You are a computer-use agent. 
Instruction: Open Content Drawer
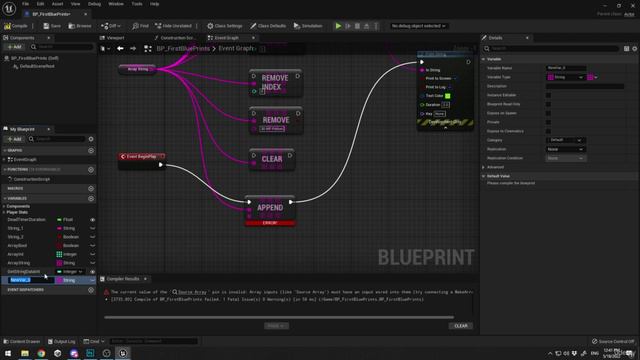(x=22, y=341)
